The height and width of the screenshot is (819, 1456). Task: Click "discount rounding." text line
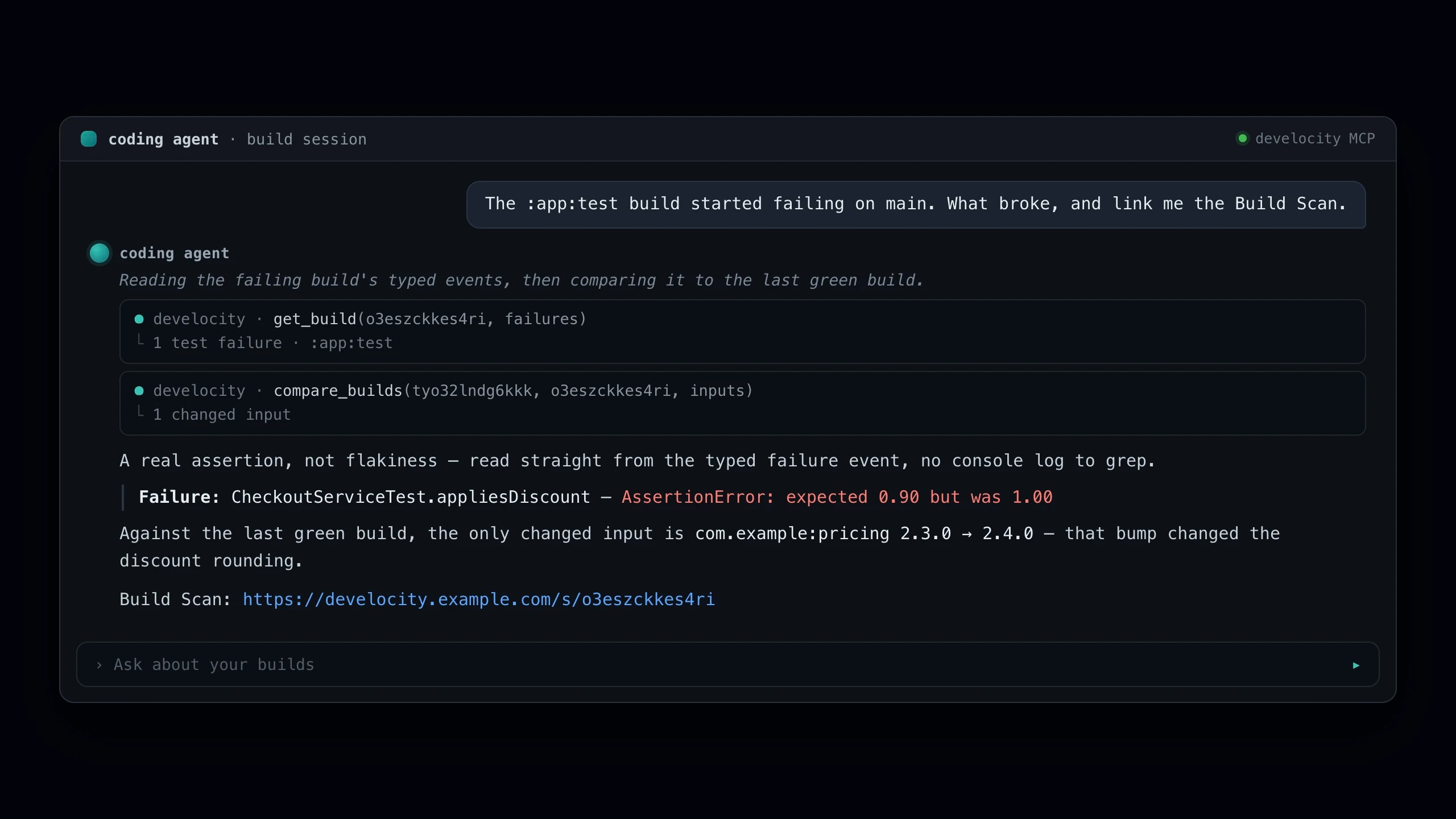tap(210, 561)
